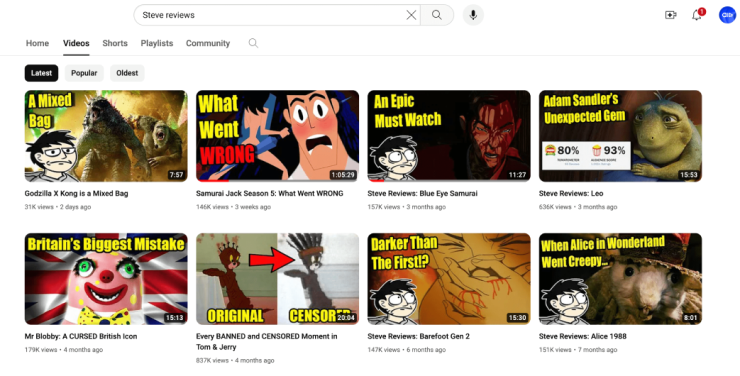Image resolution: width=740 pixels, height=376 pixels.
Task: Open 'Samurai Jack Season 5: What Went WRONG' title
Action: [269, 193]
